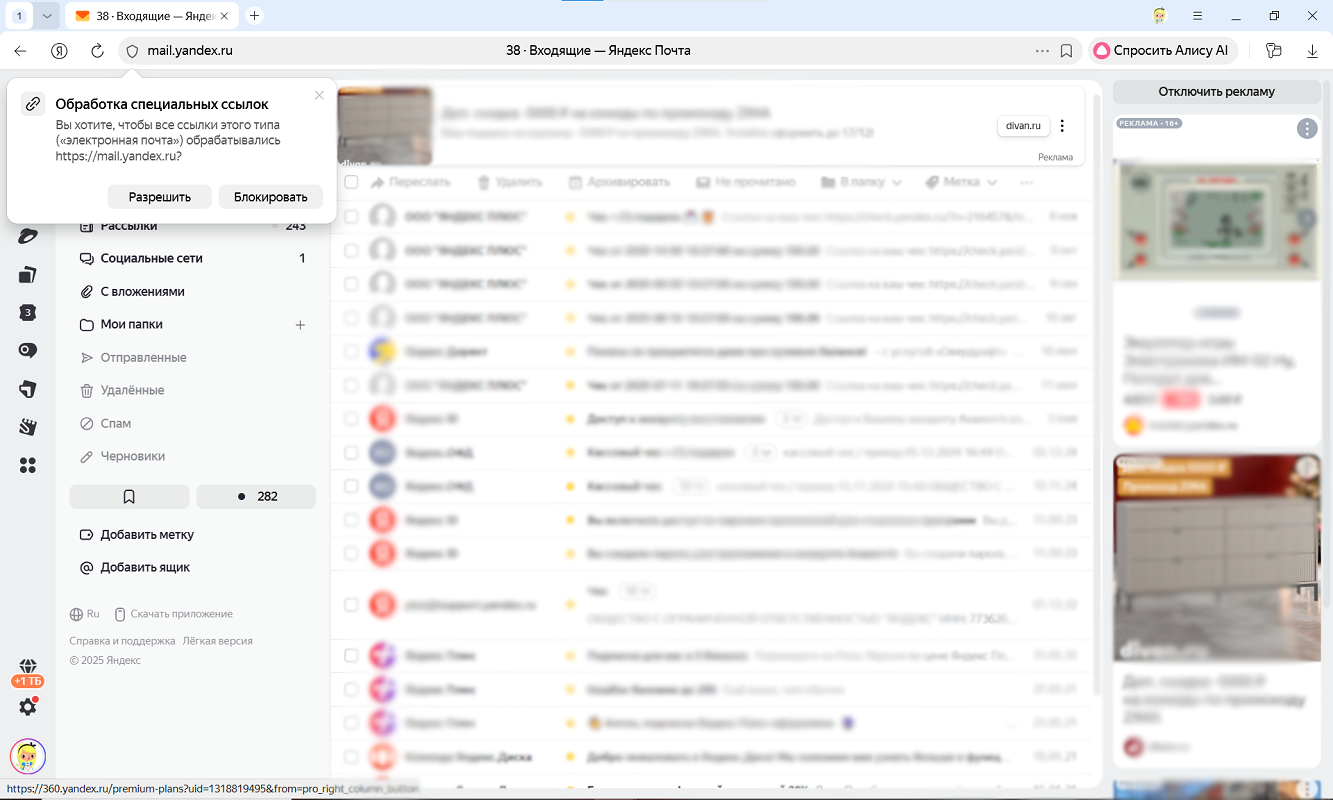Click the browser back arrow
This screenshot has height=800, width=1333.
pyautogui.click(x=21, y=51)
